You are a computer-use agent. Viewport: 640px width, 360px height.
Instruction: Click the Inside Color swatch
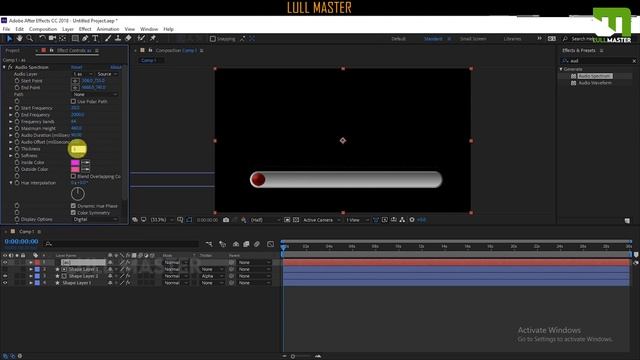pos(75,162)
